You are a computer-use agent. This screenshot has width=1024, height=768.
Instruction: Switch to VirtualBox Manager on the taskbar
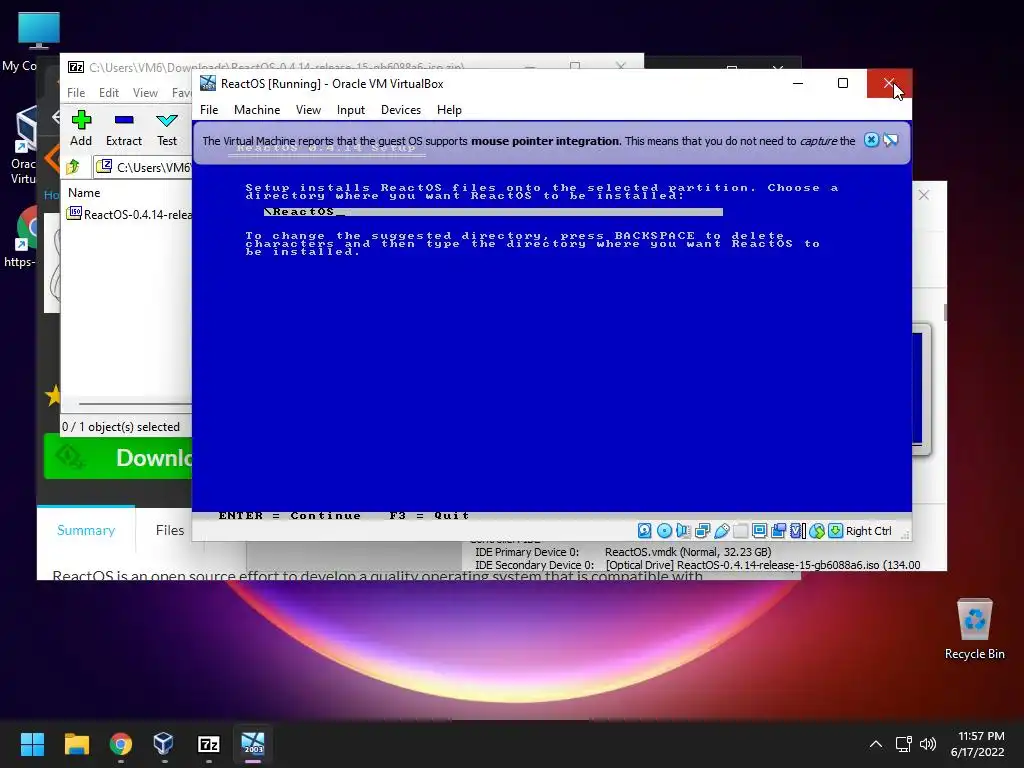pyautogui.click(x=164, y=744)
